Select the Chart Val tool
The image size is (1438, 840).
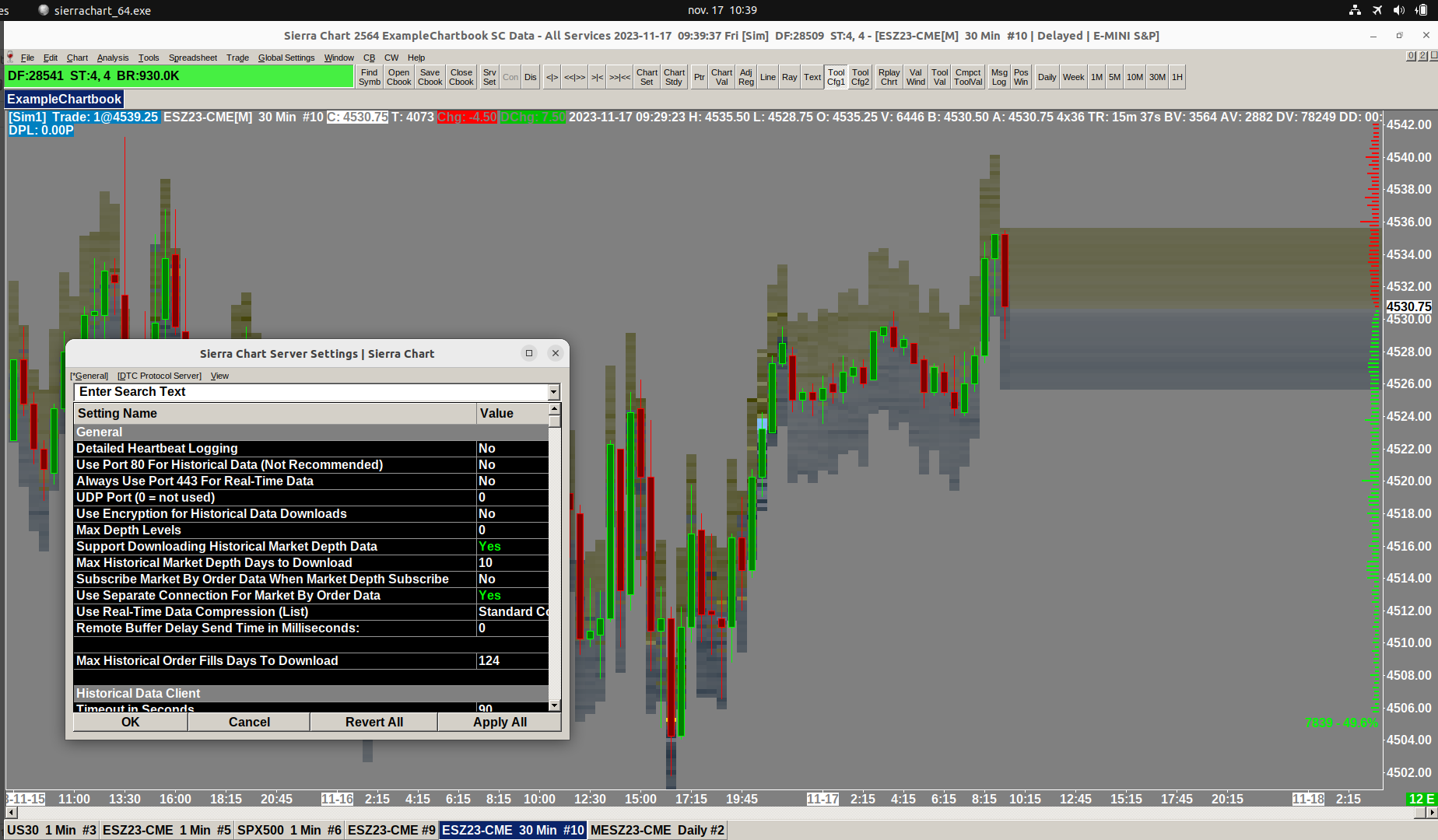coord(722,77)
